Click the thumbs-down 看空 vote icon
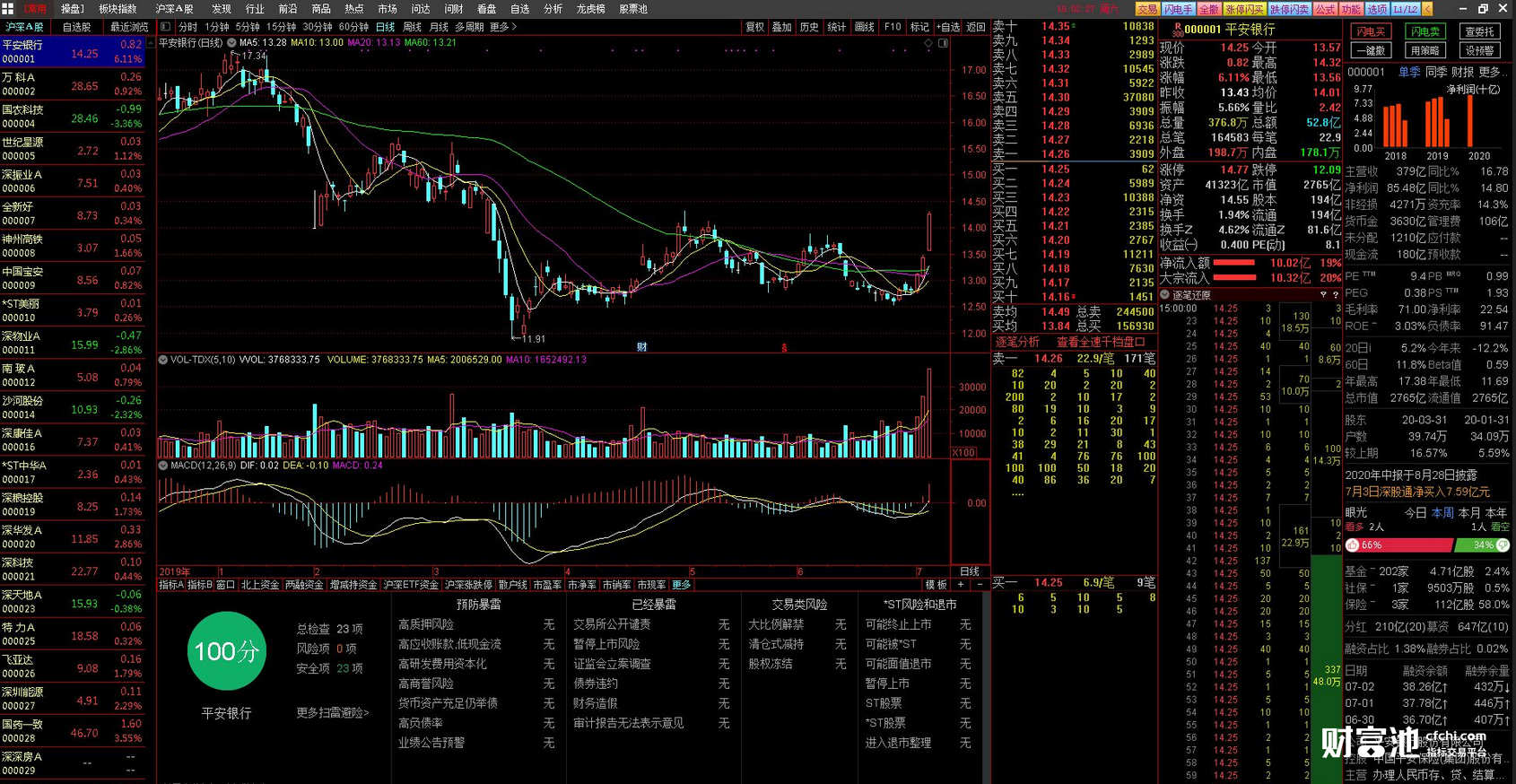Image resolution: width=1516 pixels, height=784 pixels. click(1504, 545)
